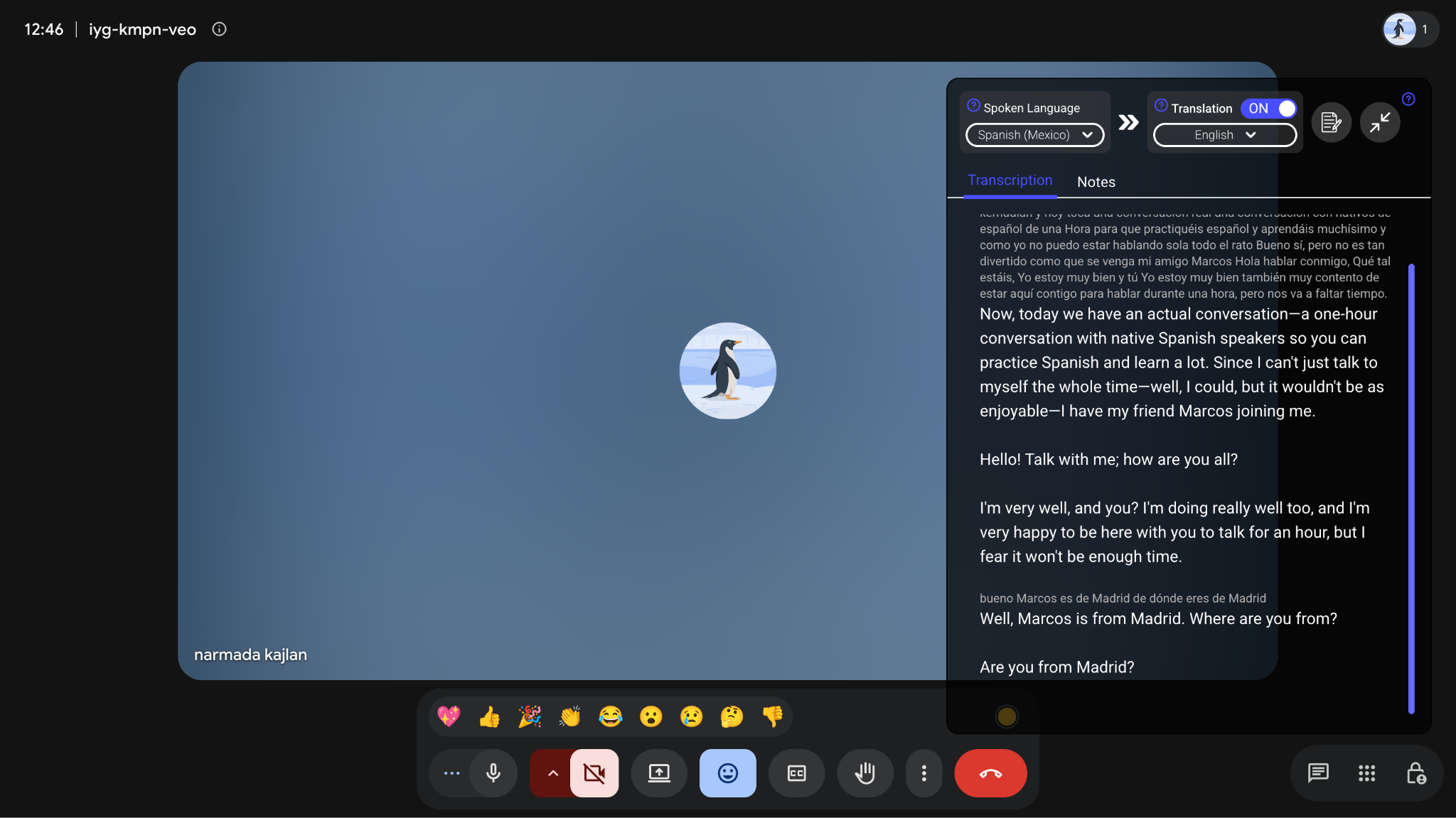Mute the microphone

493,773
